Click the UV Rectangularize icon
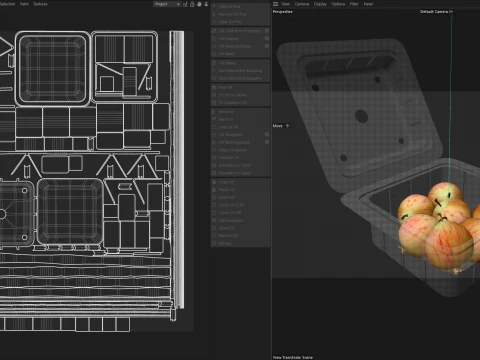Image resolution: width=480 pixels, height=360 pixels. coord(214,142)
